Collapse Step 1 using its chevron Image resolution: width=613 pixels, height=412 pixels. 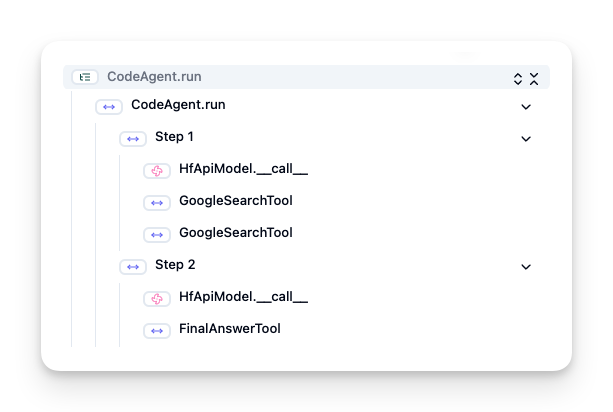pyautogui.click(x=526, y=138)
